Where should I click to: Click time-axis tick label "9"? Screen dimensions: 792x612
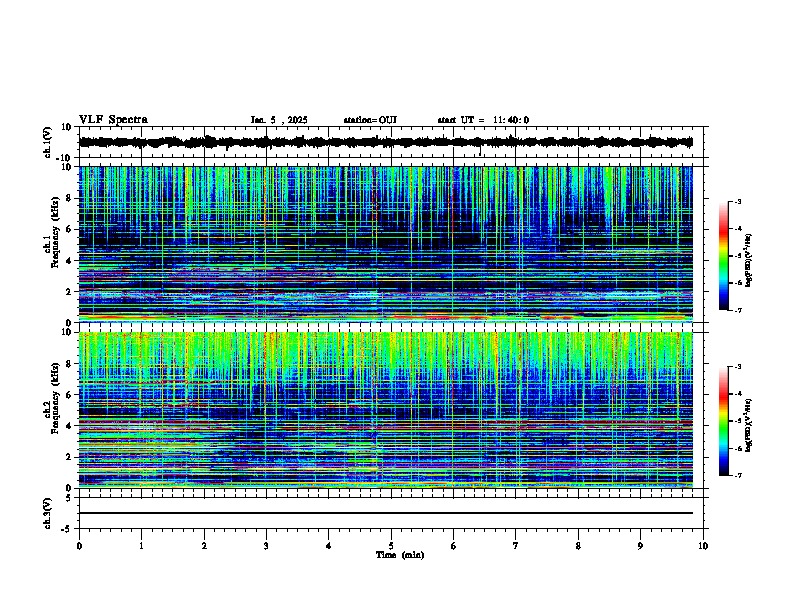point(640,546)
